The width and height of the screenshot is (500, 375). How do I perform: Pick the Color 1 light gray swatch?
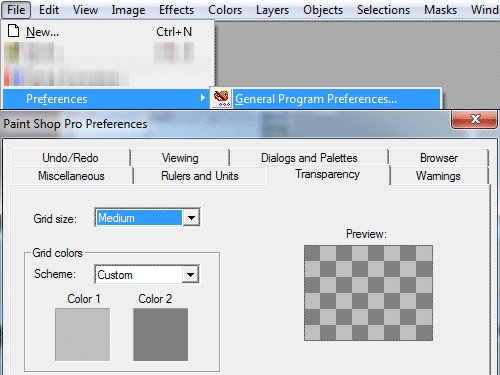point(82,334)
